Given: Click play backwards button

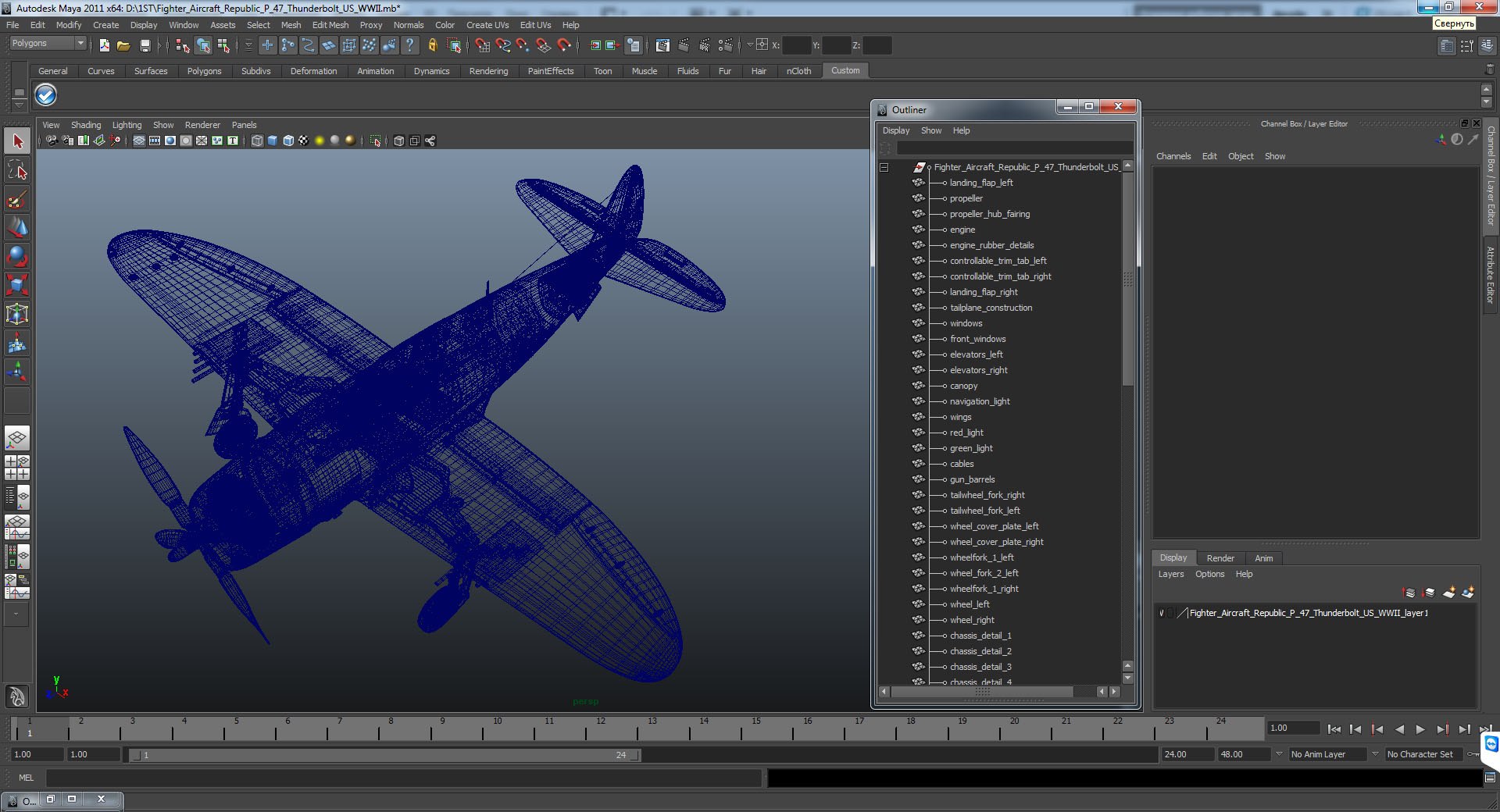Looking at the screenshot, I should click(1399, 729).
